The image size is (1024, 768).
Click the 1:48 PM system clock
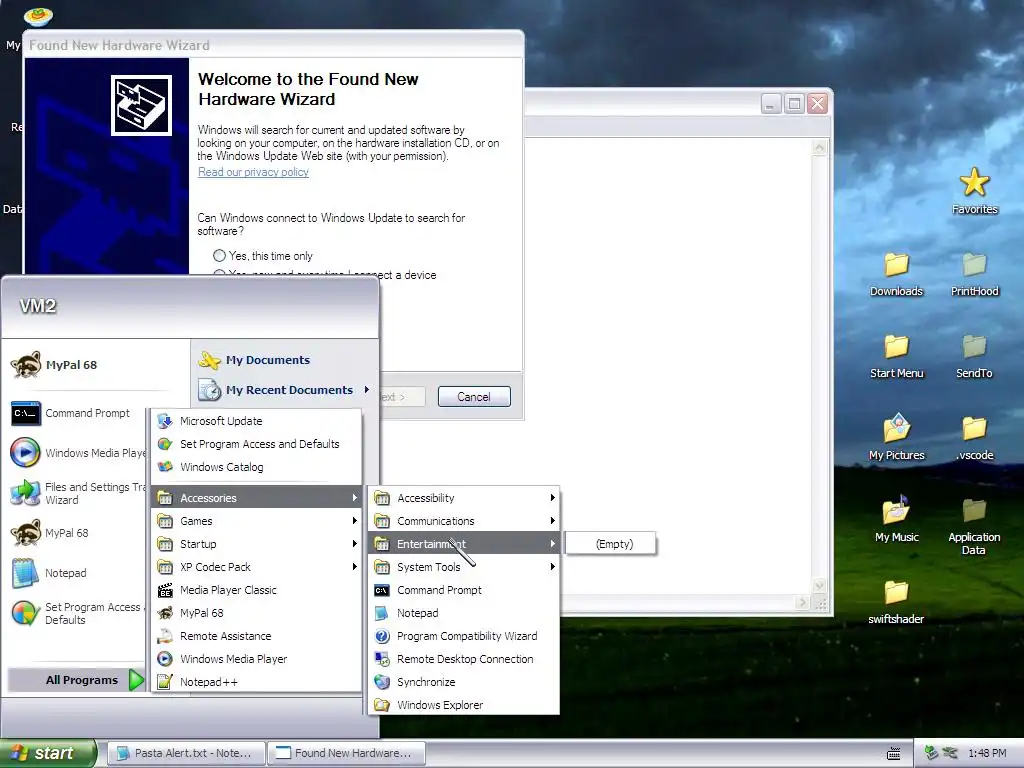pos(987,753)
